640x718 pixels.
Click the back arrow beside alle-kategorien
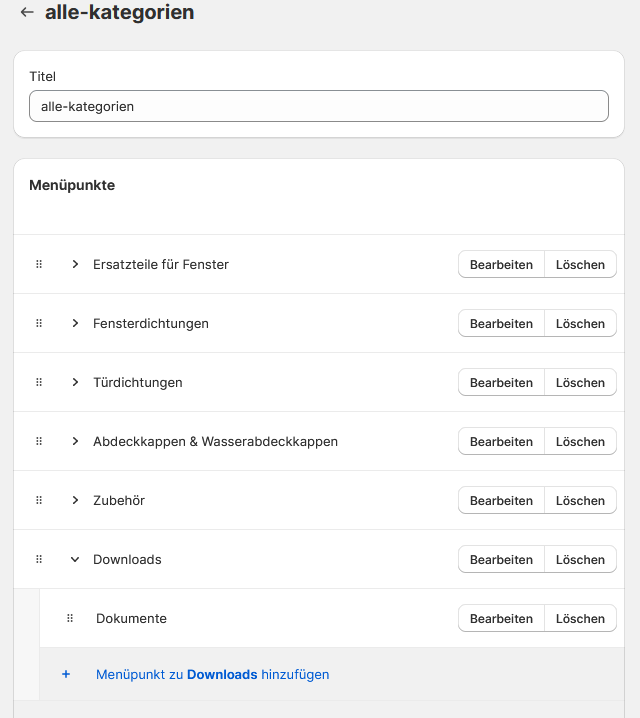(27, 13)
